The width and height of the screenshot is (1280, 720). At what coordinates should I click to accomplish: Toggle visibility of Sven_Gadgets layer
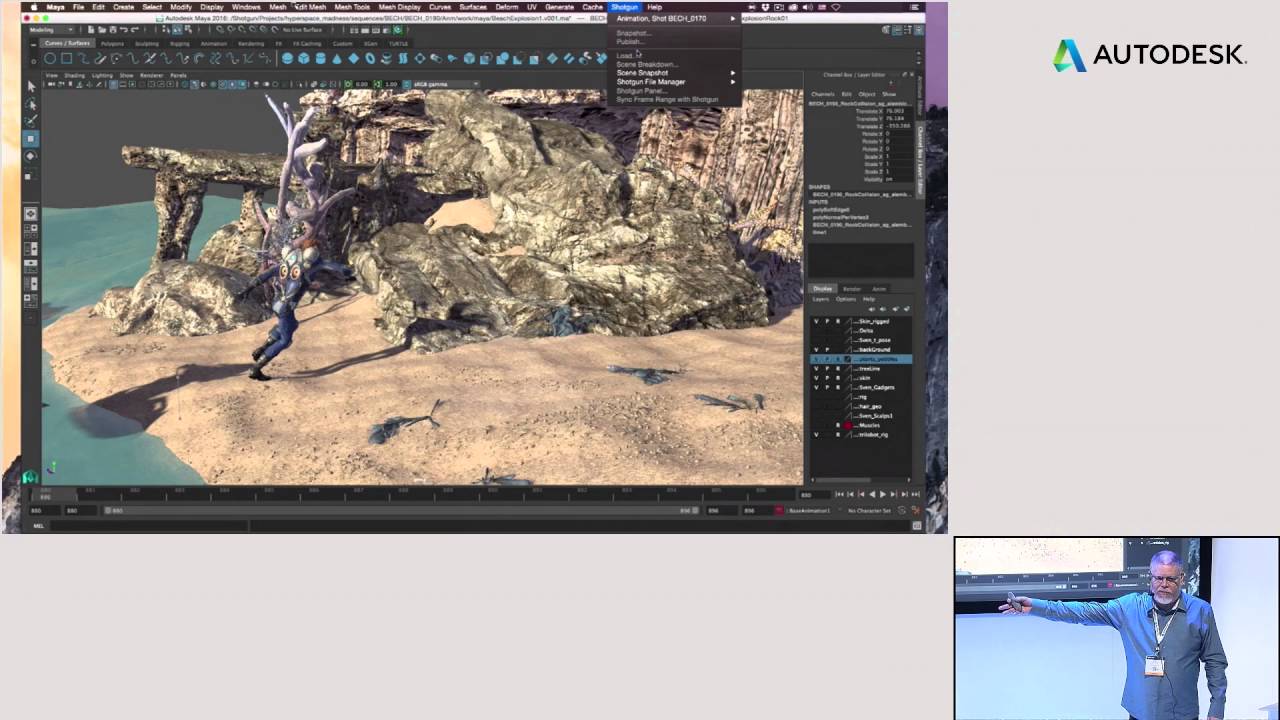click(x=816, y=387)
